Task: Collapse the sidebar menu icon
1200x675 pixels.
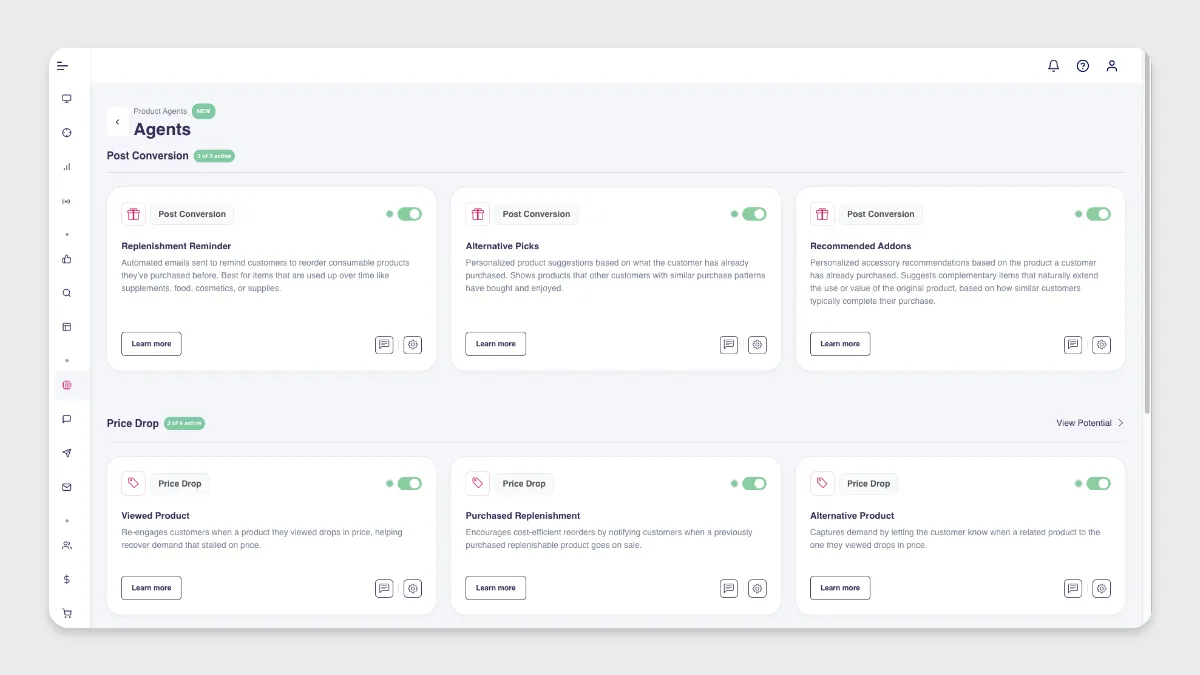Action: tap(62, 65)
